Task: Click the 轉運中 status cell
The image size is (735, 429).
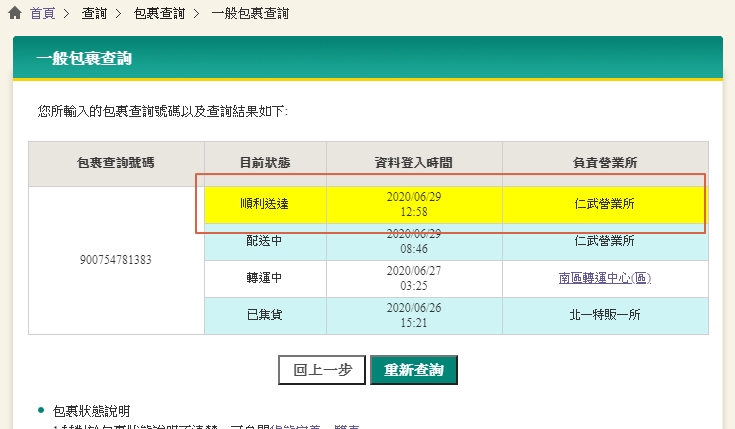Action: pyautogui.click(x=264, y=278)
